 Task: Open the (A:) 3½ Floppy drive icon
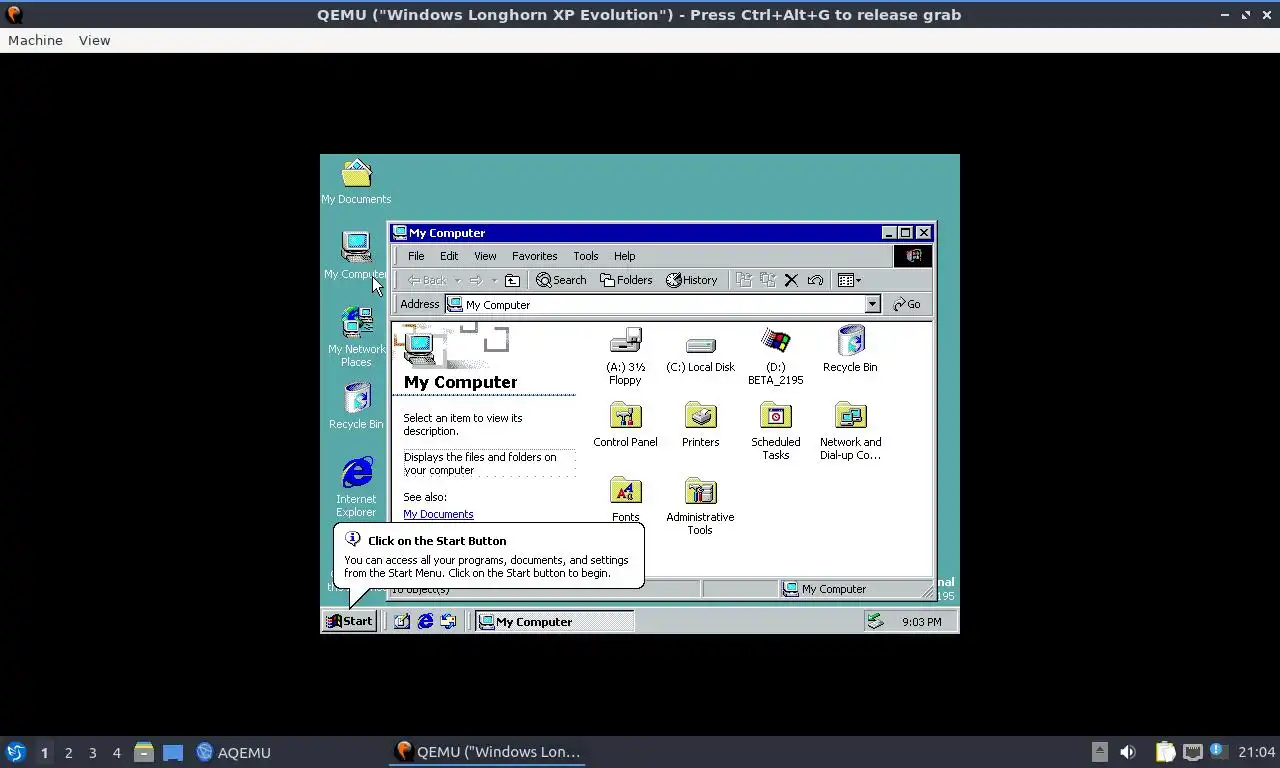(625, 342)
